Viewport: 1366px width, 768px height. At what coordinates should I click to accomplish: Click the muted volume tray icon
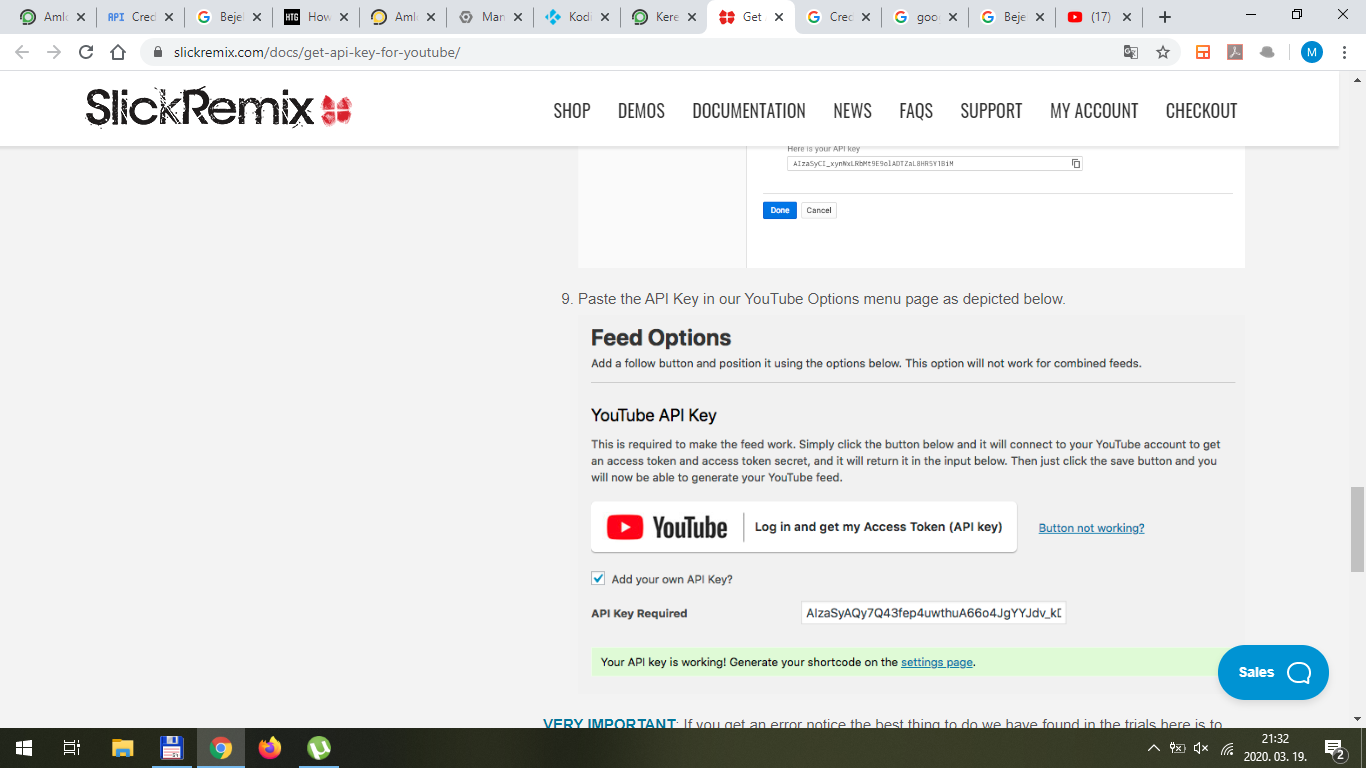[x=1202, y=748]
